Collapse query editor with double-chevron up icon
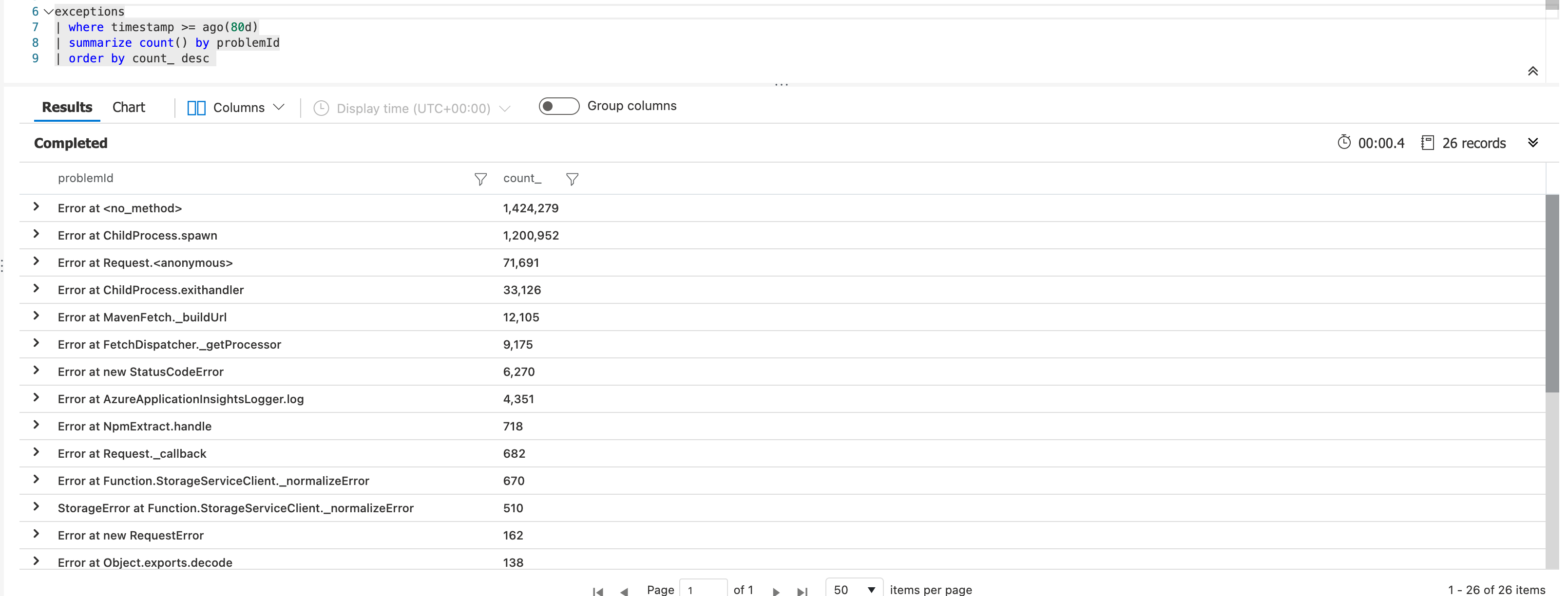The width and height of the screenshot is (1568, 596). point(1532,71)
